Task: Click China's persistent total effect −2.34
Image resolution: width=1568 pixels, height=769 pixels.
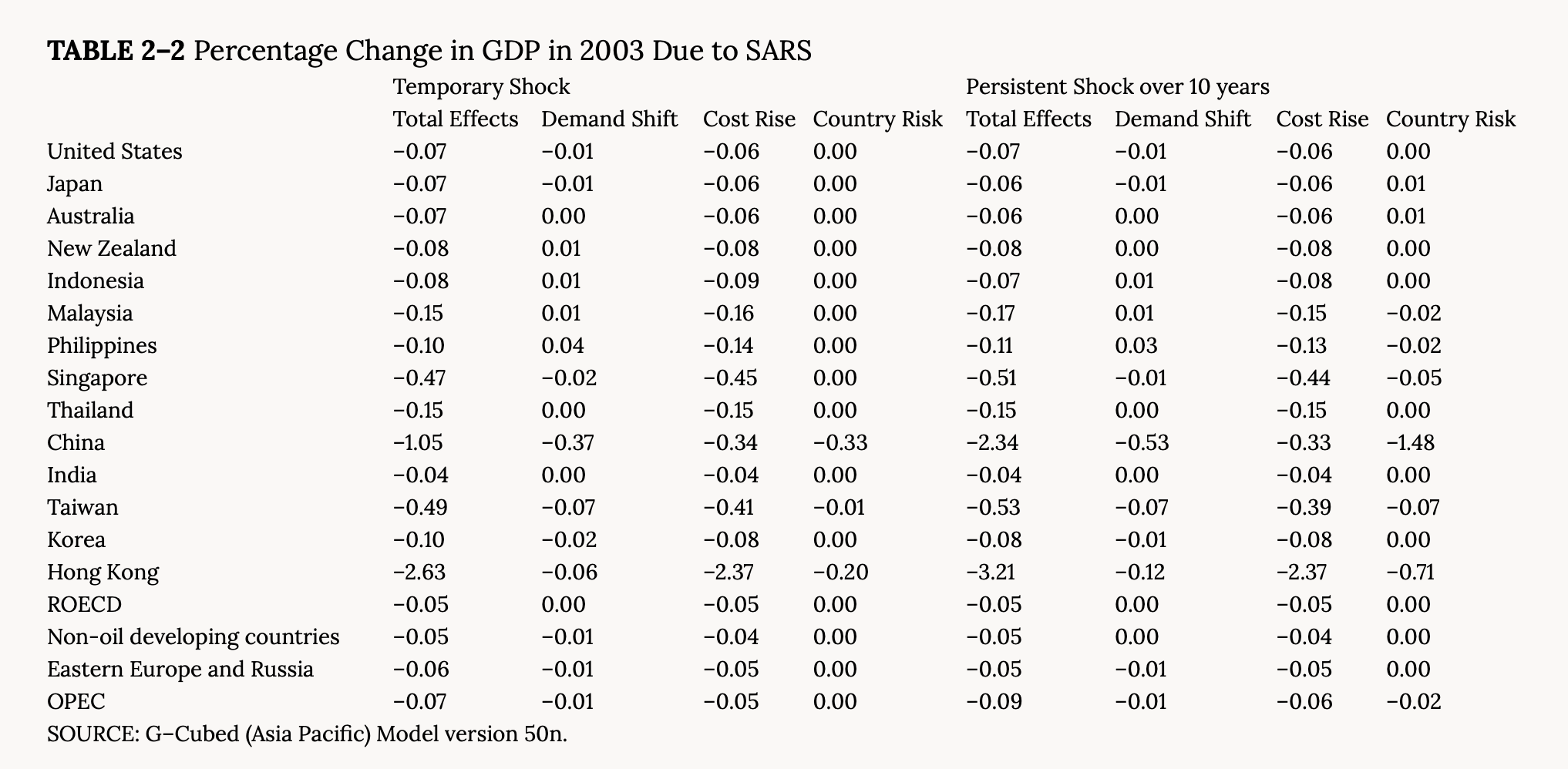Action: [992, 442]
